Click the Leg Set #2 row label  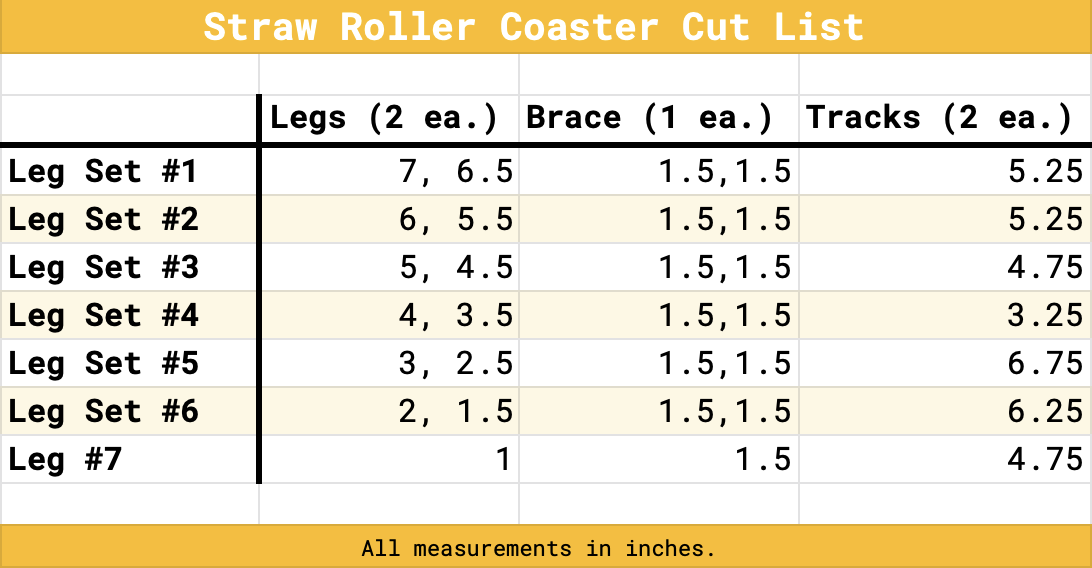click(103, 220)
